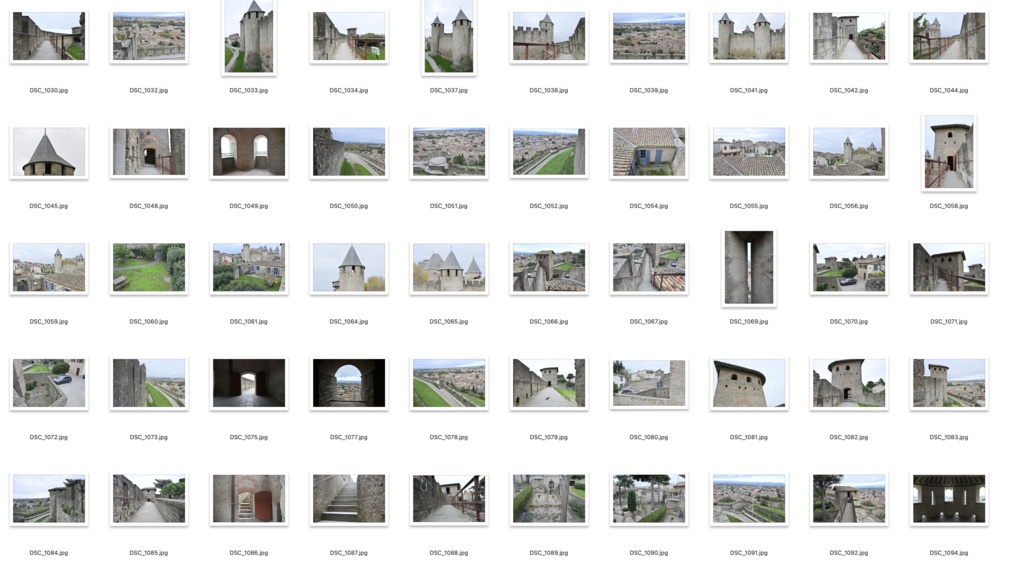Open thumbnail of DSC_1037.jpg
The image size is (1024, 566).
pos(449,37)
